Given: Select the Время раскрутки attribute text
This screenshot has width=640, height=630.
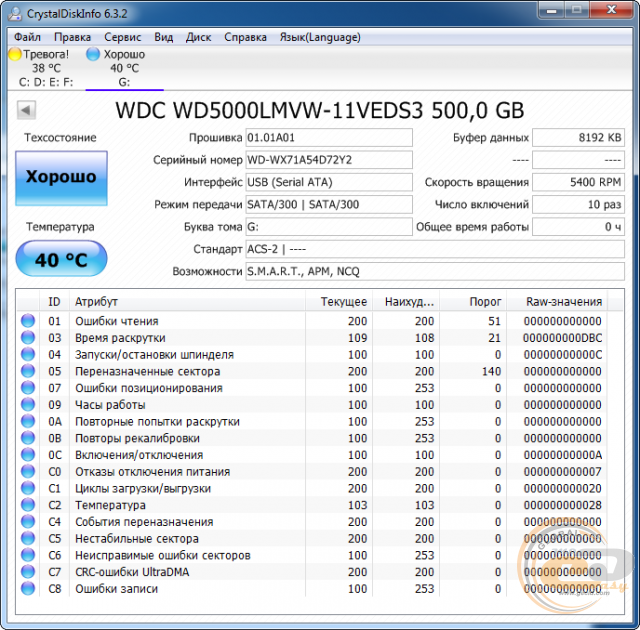Looking at the screenshot, I should (x=120, y=338).
